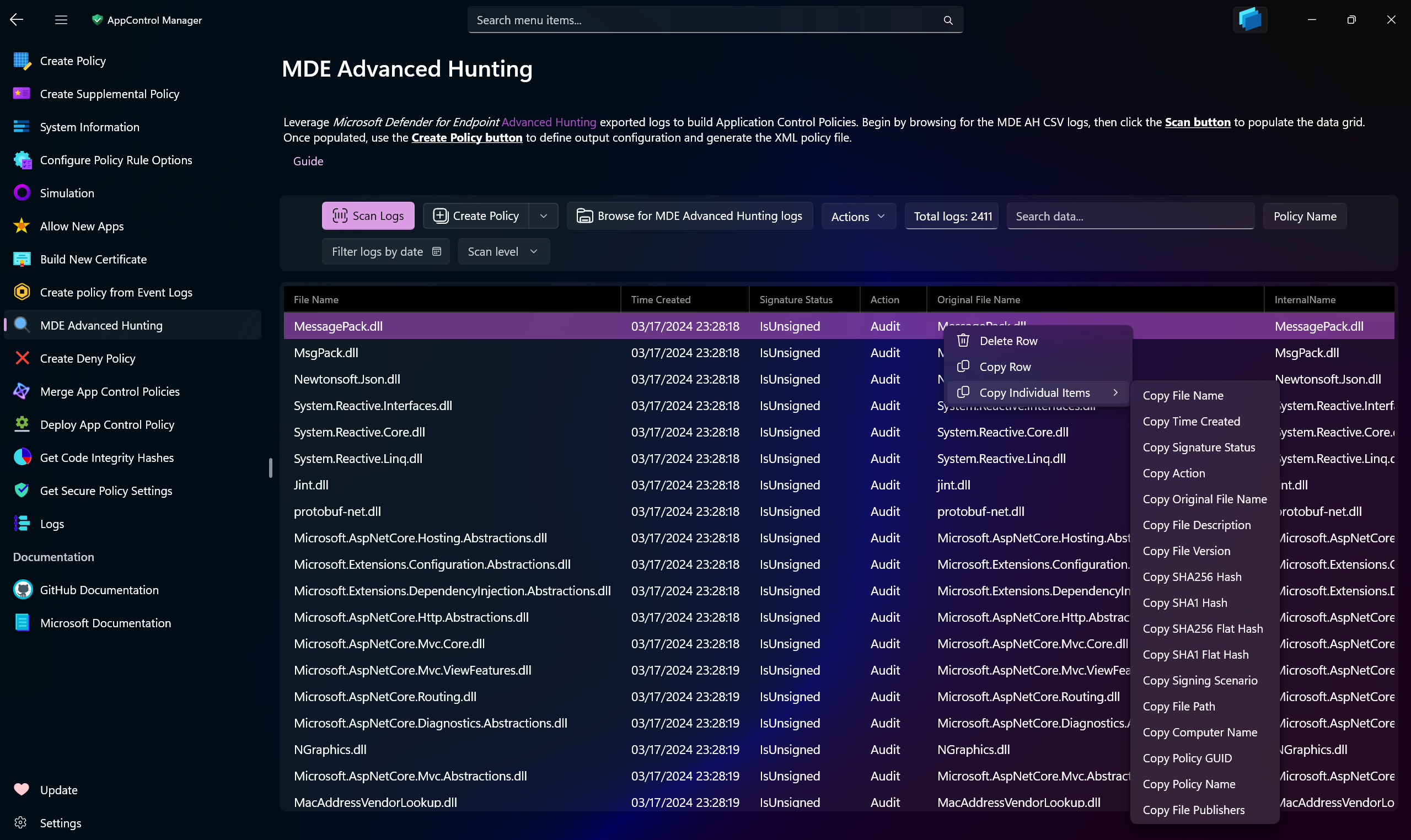1411x840 pixels.
Task: Open the Guide link
Action: click(x=308, y=161)
